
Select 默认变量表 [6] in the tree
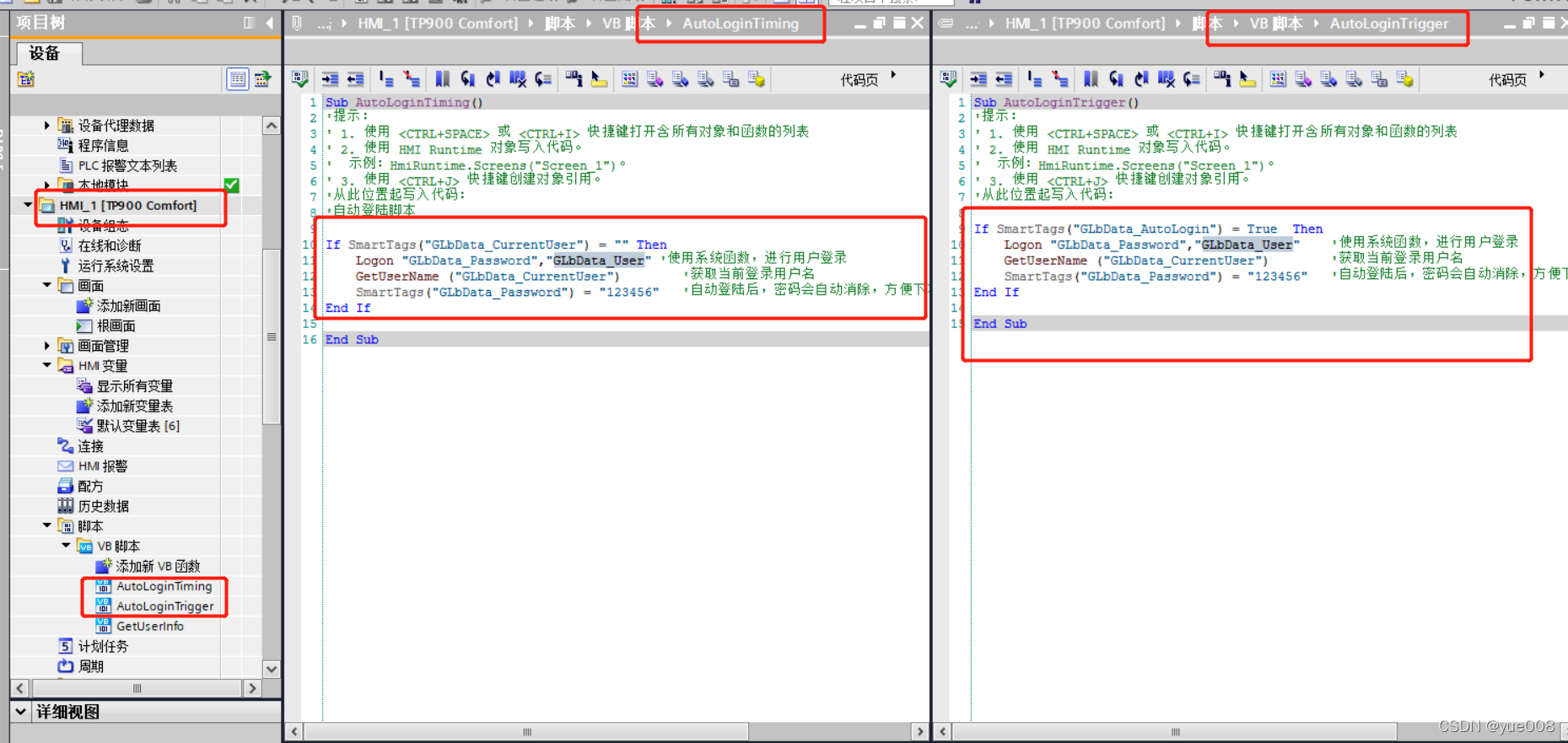[137, 426]
